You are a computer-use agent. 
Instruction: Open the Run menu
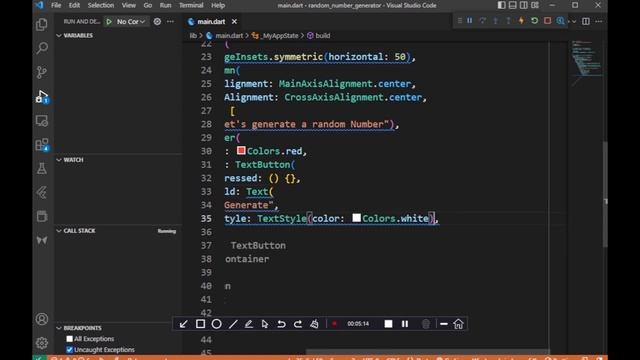165,5
